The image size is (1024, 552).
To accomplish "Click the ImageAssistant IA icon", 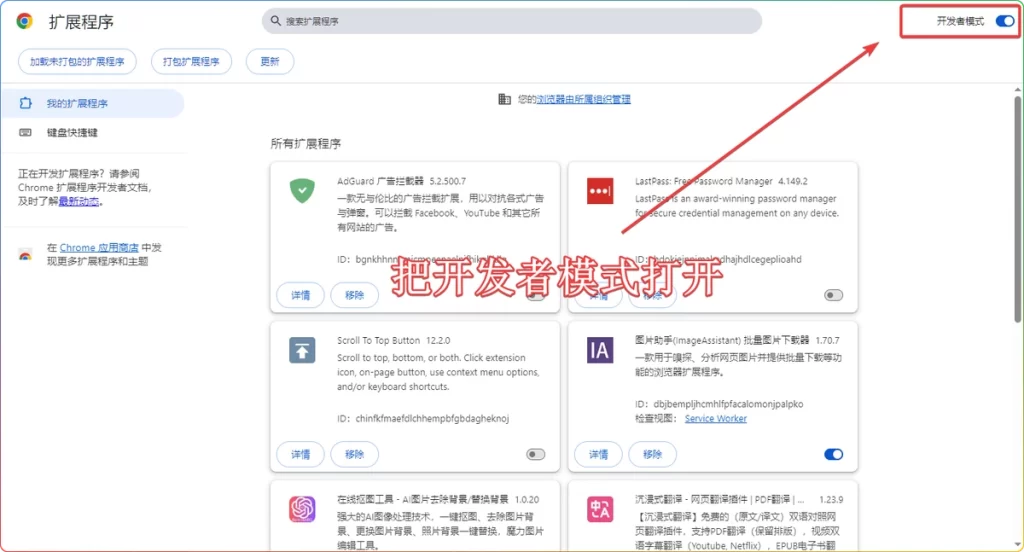I will [600, 351].
